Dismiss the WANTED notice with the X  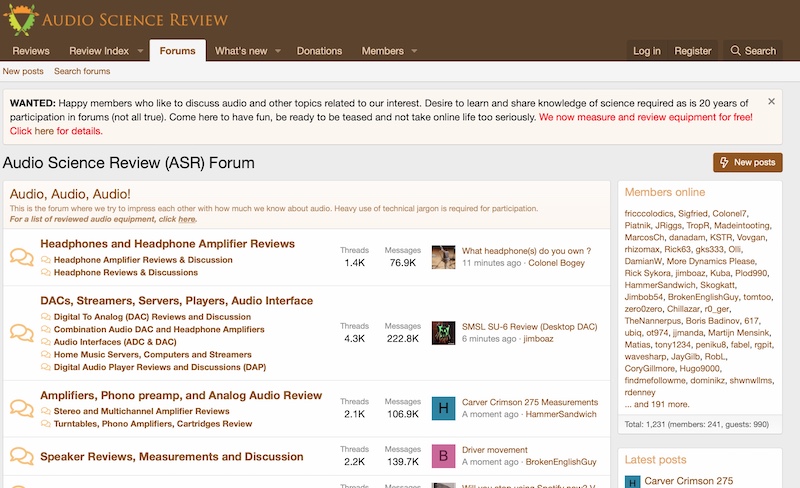(x=771, y=102)
